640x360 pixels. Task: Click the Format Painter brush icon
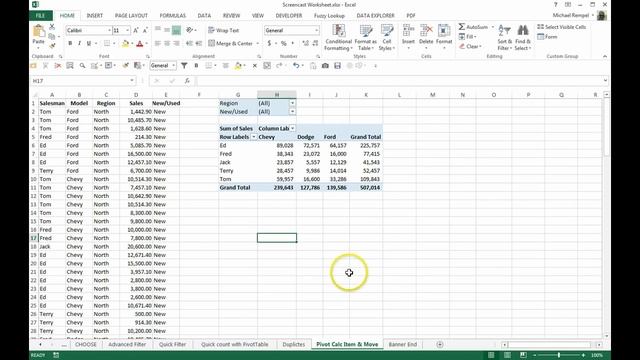[52, 46]
